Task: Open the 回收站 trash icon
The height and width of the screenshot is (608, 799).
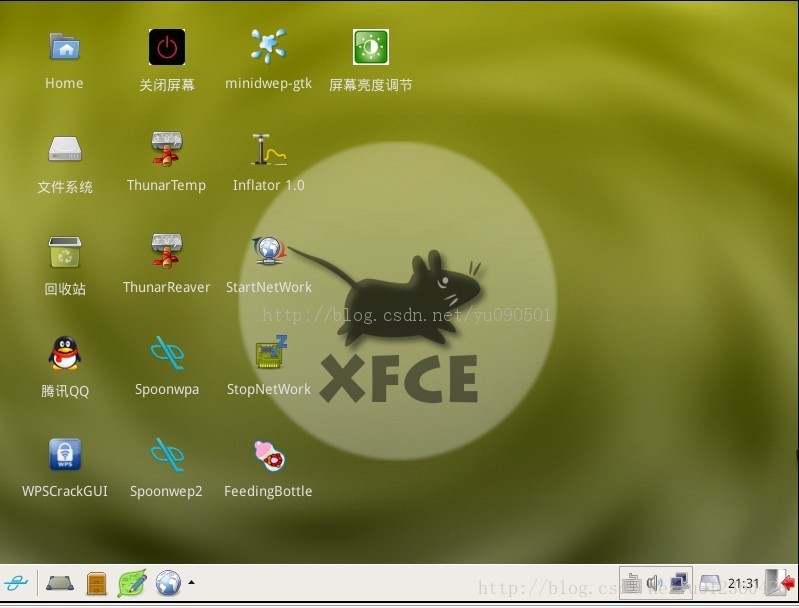Action: [x=65, y=252]
